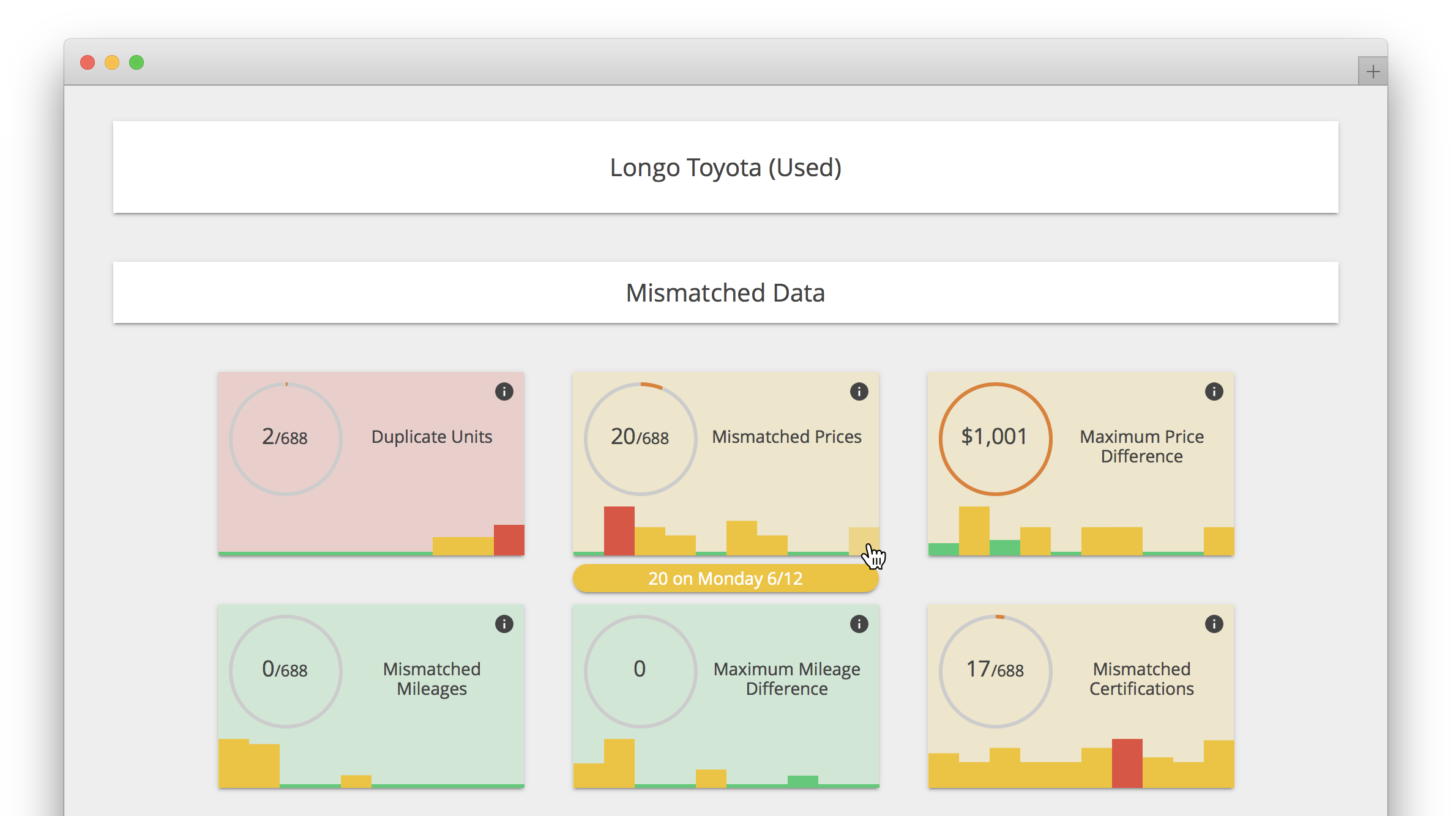1456x816 pixels.
Task: Close the window with the red button
Action: pos(88,62)
